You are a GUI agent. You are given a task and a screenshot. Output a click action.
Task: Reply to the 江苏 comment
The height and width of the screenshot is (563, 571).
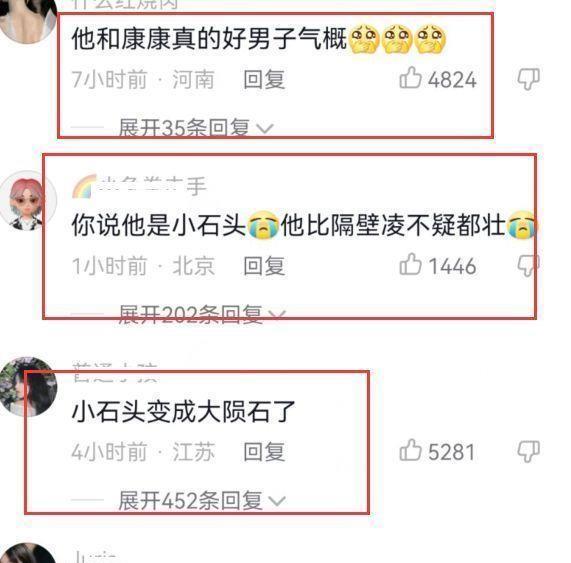pos(264,452)
